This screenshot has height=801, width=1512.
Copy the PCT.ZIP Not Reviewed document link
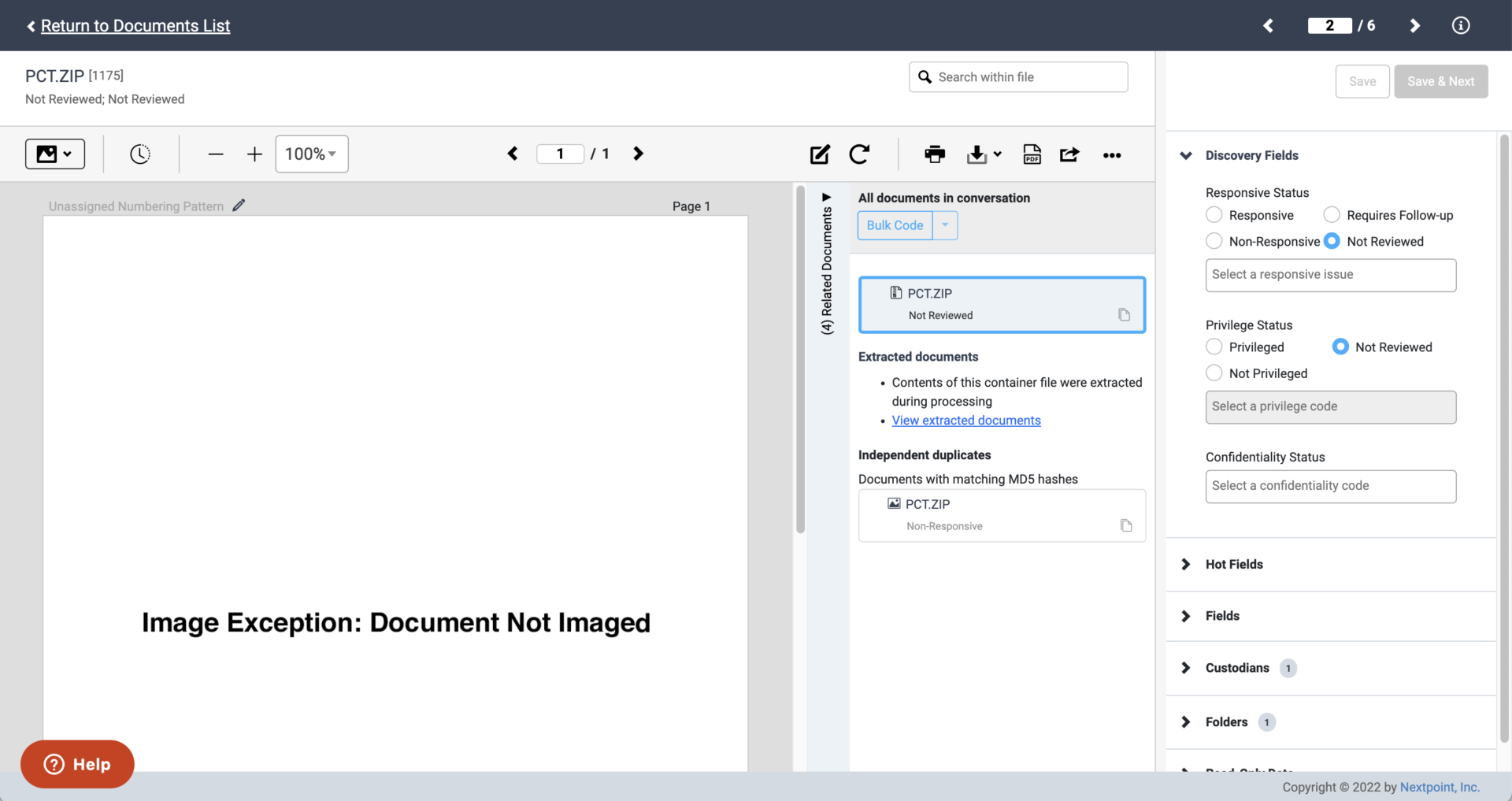[x=1125, y=314]
